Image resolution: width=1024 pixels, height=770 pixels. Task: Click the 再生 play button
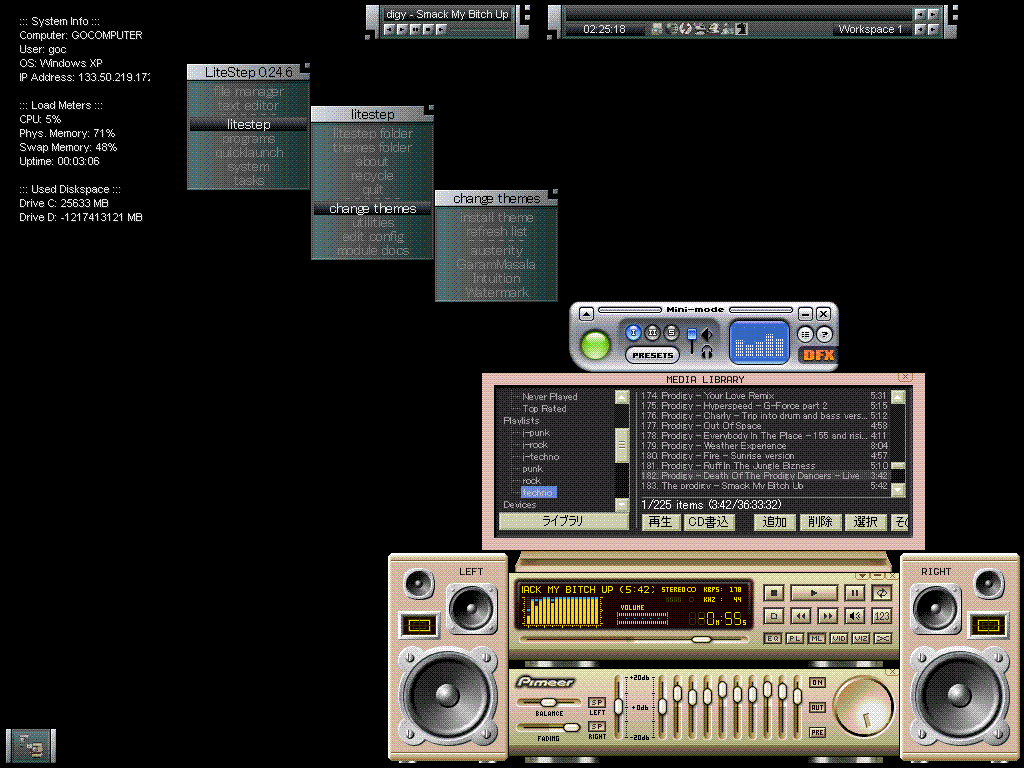coord(660,522)
